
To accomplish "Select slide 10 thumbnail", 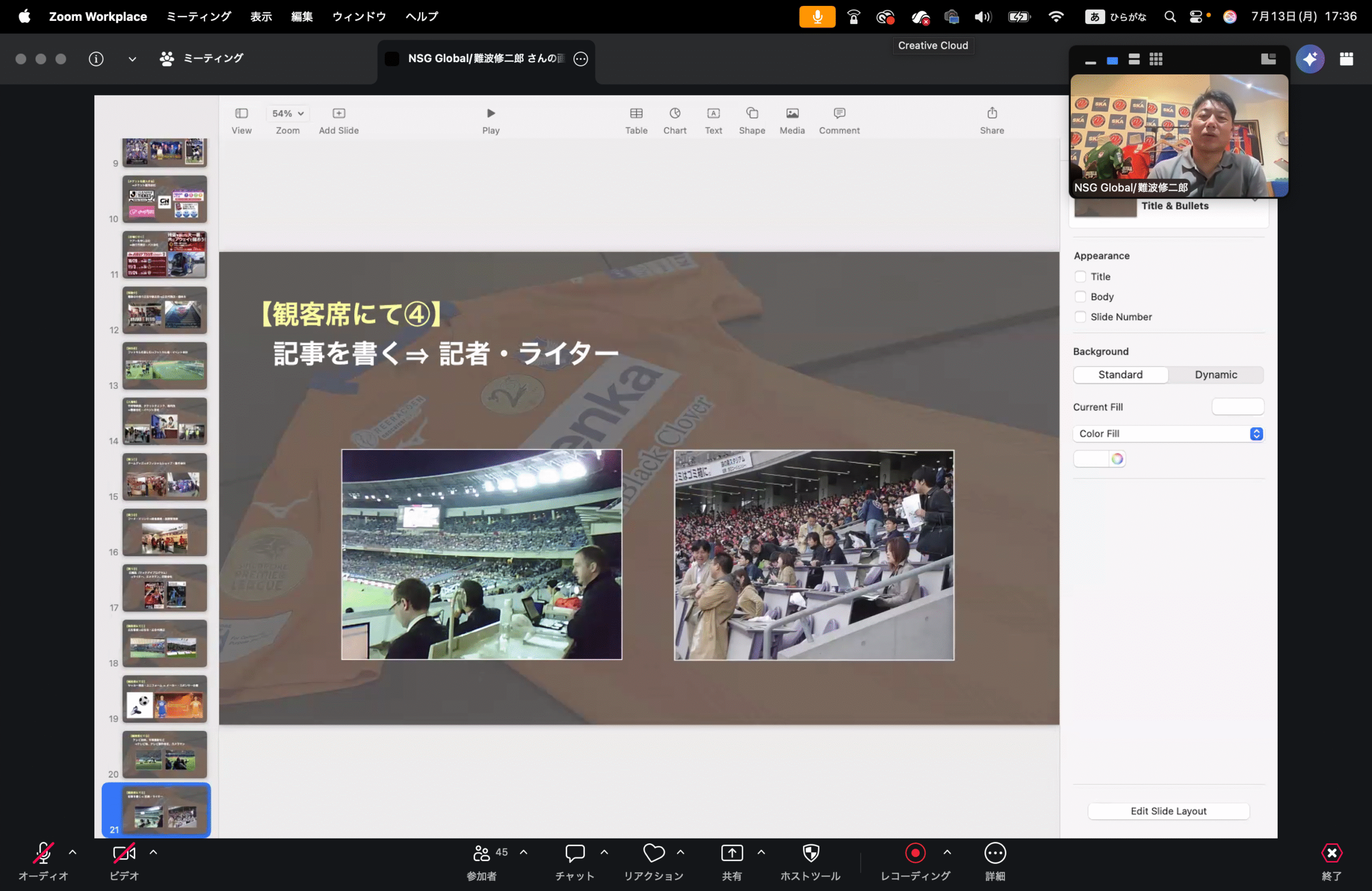I will pos(165,199).
